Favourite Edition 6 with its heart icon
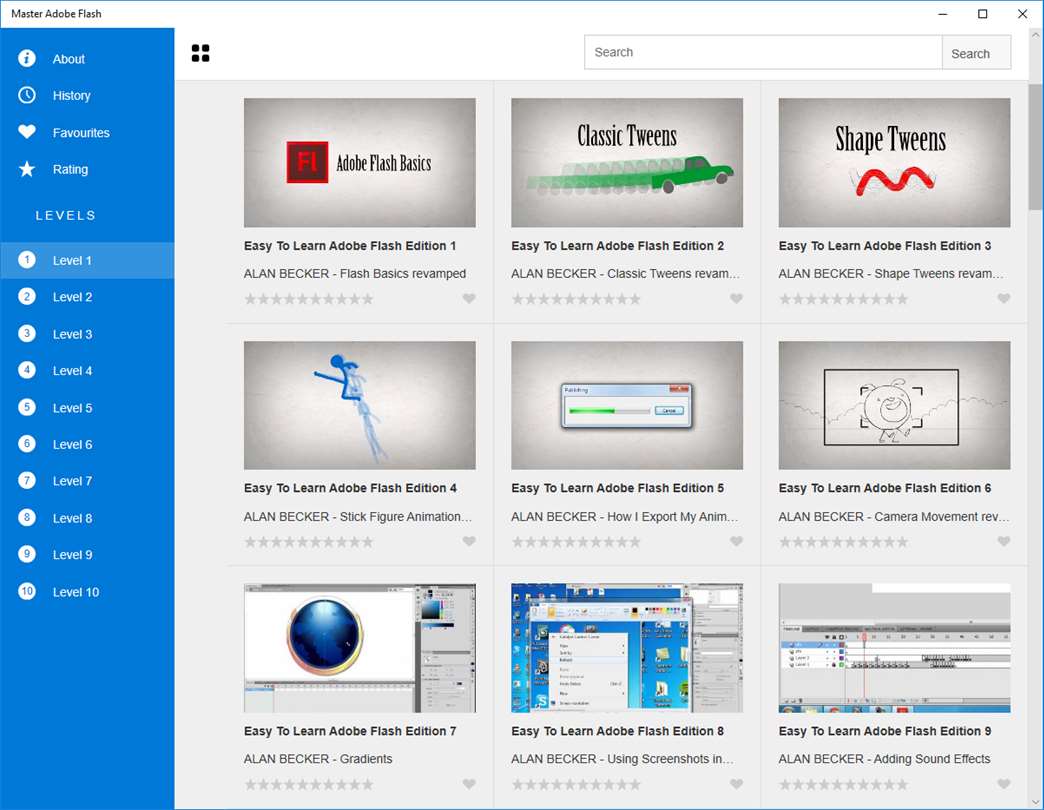The height and width of the screenshot is (810, 1044). coord(1004,542)
